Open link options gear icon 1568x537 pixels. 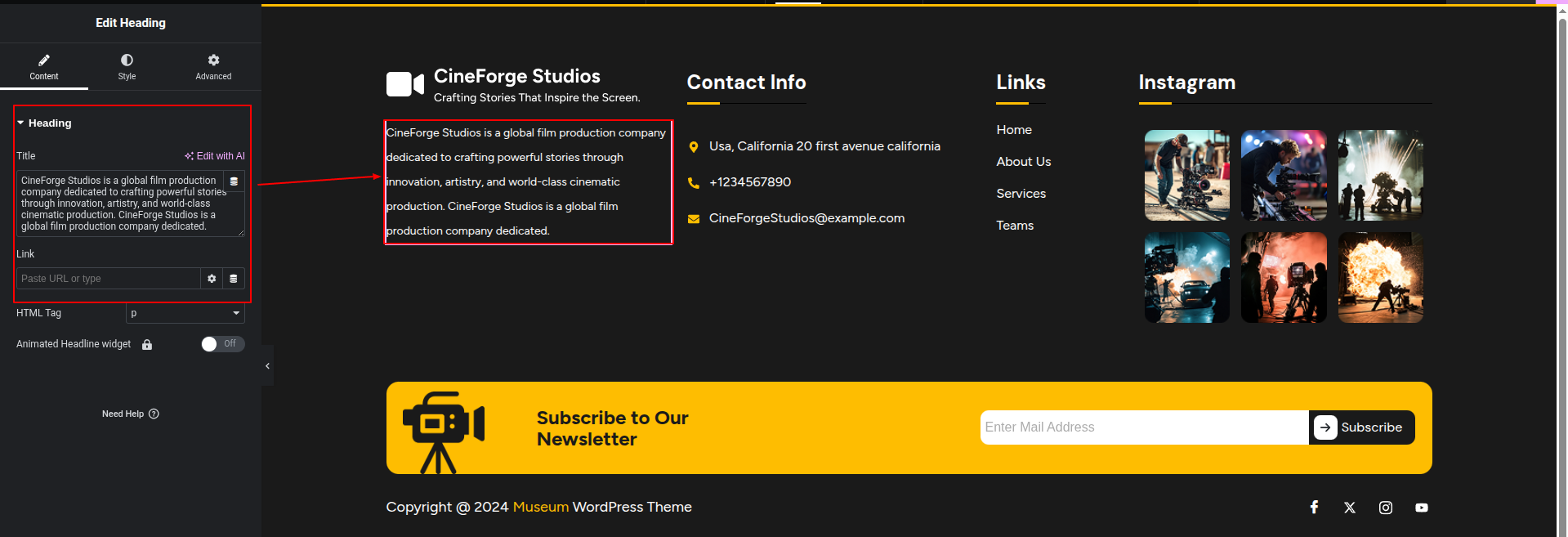click(212, 279)
